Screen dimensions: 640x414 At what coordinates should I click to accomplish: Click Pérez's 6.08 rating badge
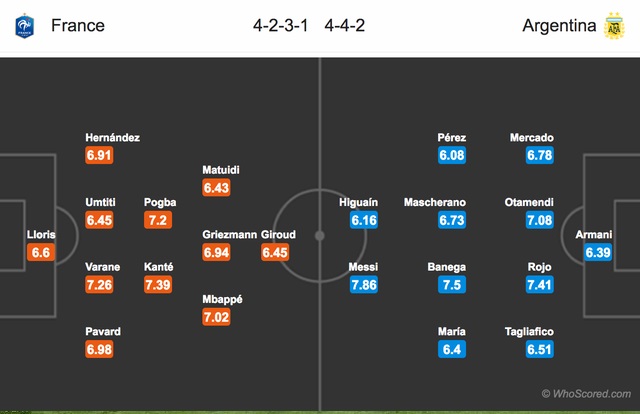[452, 155]
